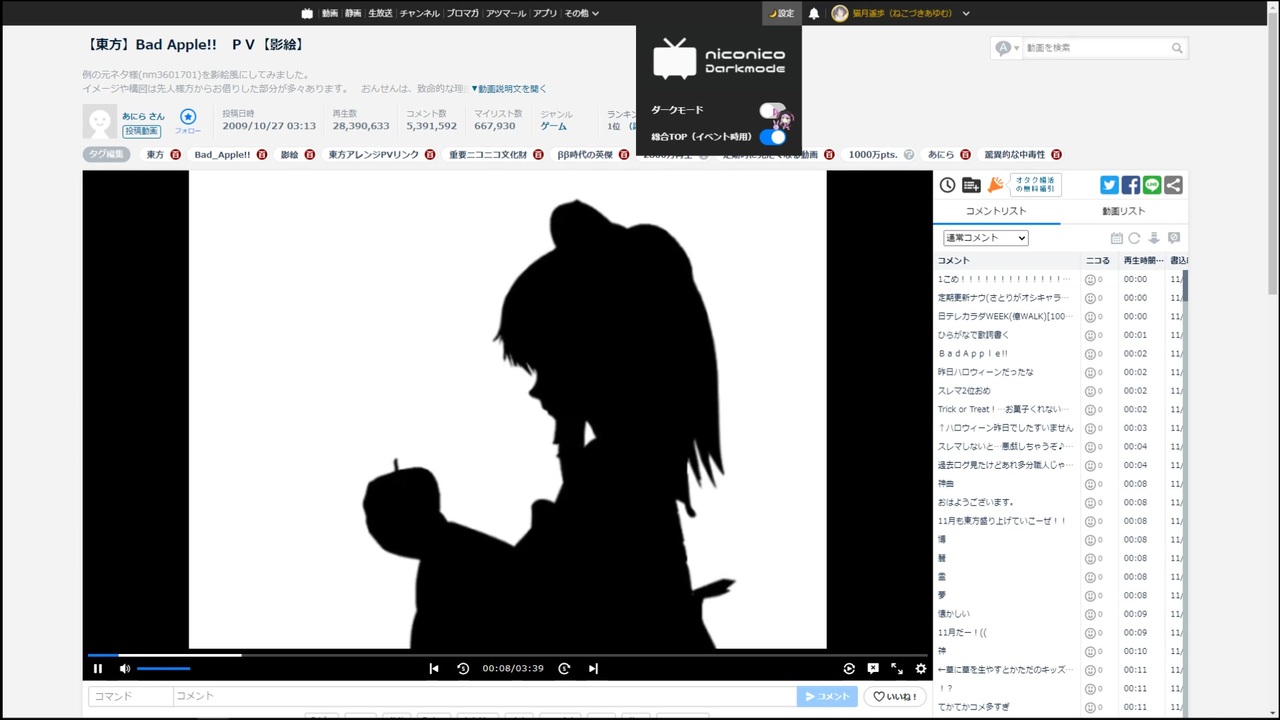Nicoru the ＢａｄＡｐｐｌｅ!! comment smiley

coord(1090,354)
